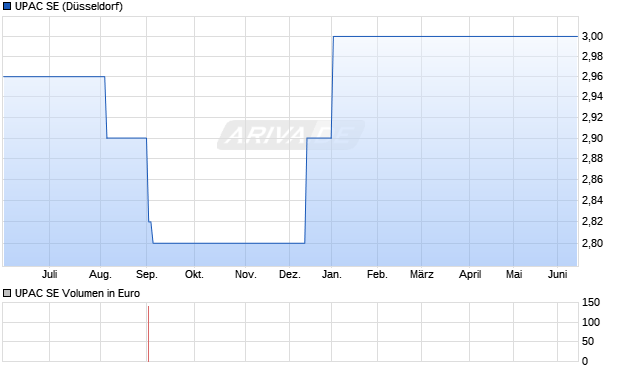The image size is (620, 371).
Task: Click the 'Okt.' axis label
Action: (x=194, y=274)
